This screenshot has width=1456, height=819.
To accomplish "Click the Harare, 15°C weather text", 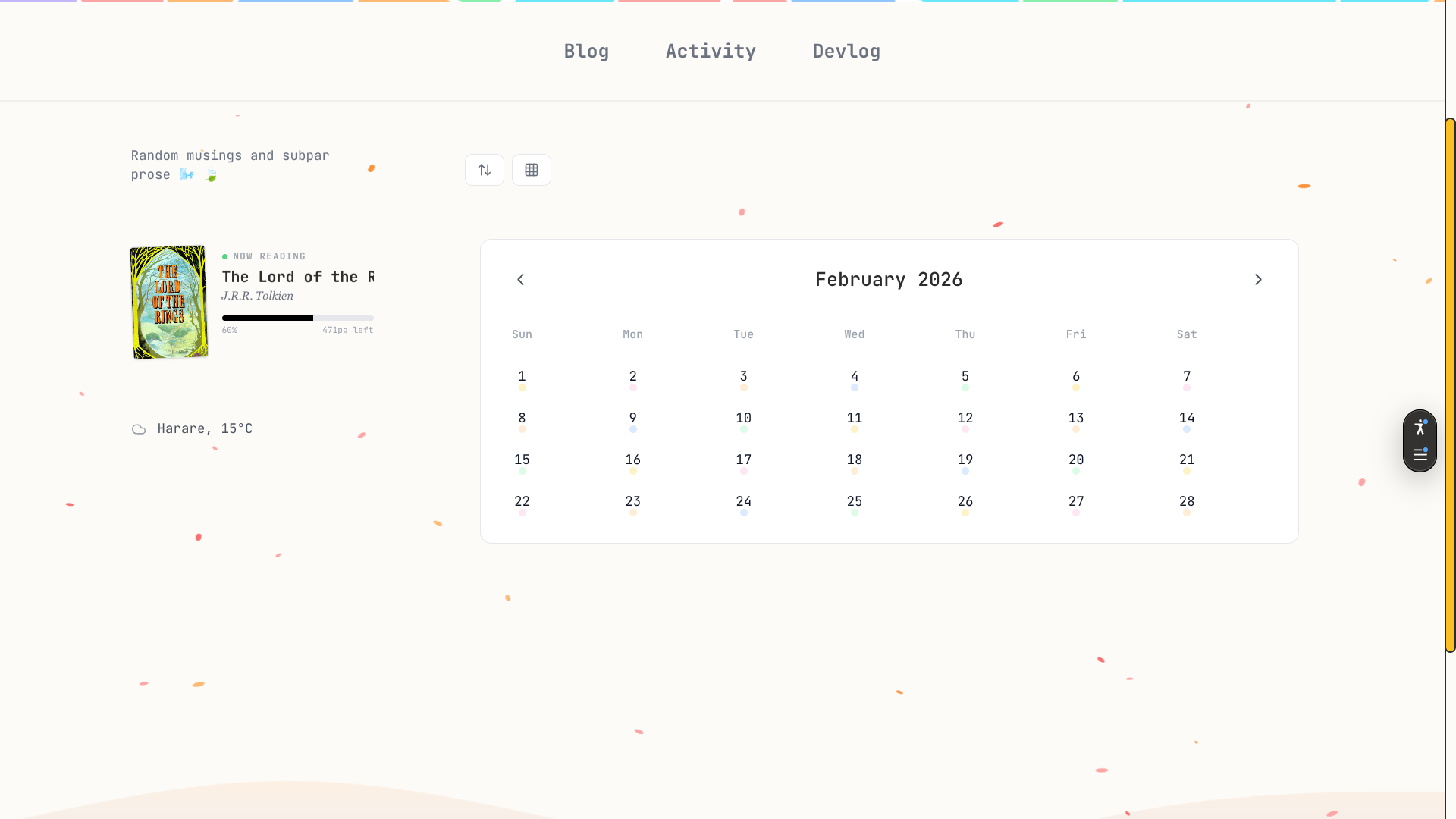I will [x=205, y=429].
